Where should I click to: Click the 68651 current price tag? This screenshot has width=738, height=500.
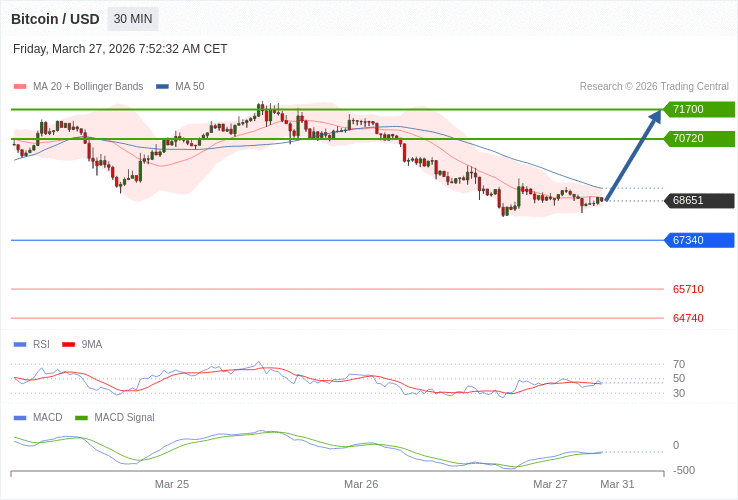coord(698,201)
